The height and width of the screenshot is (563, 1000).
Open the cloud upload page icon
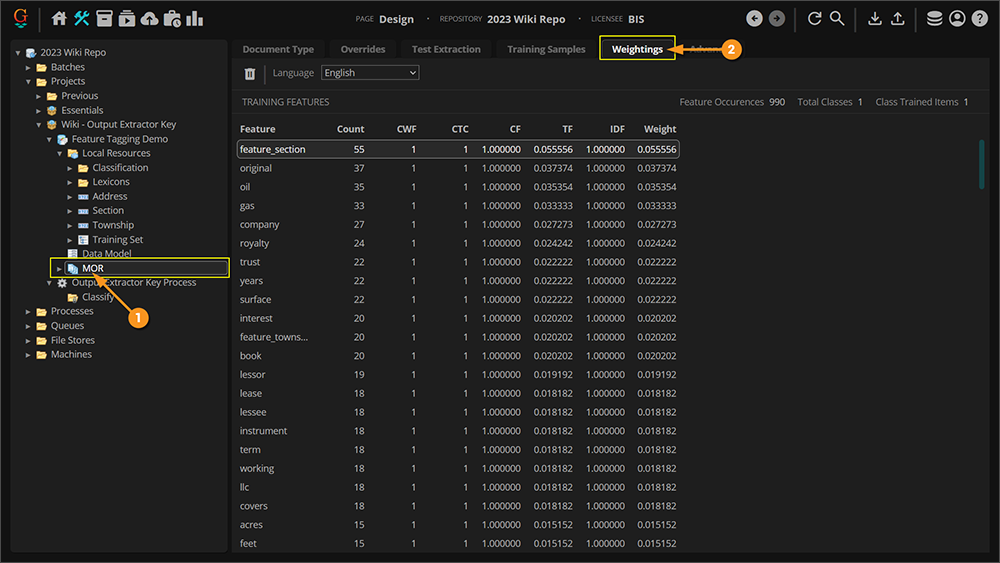(x=149, y=19)
